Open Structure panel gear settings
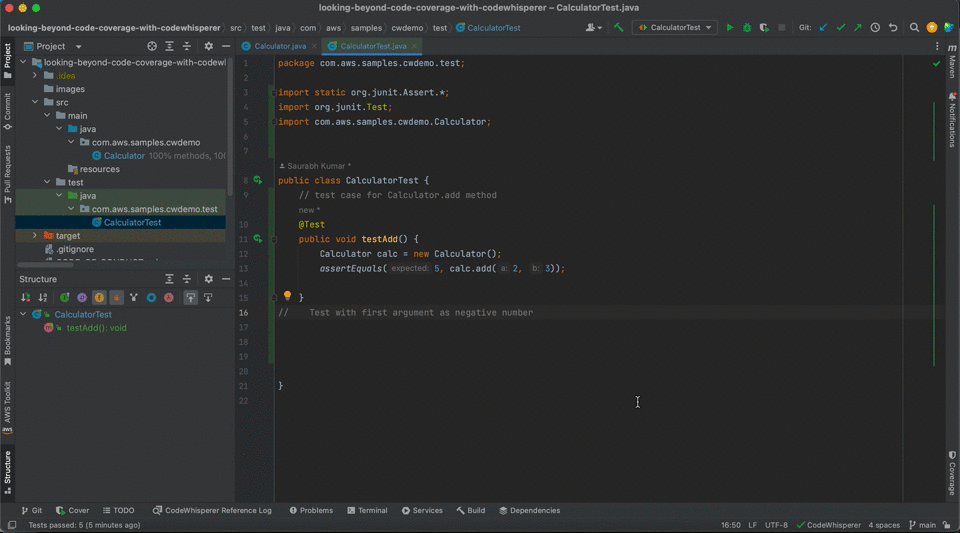 (x=209, y=279)
